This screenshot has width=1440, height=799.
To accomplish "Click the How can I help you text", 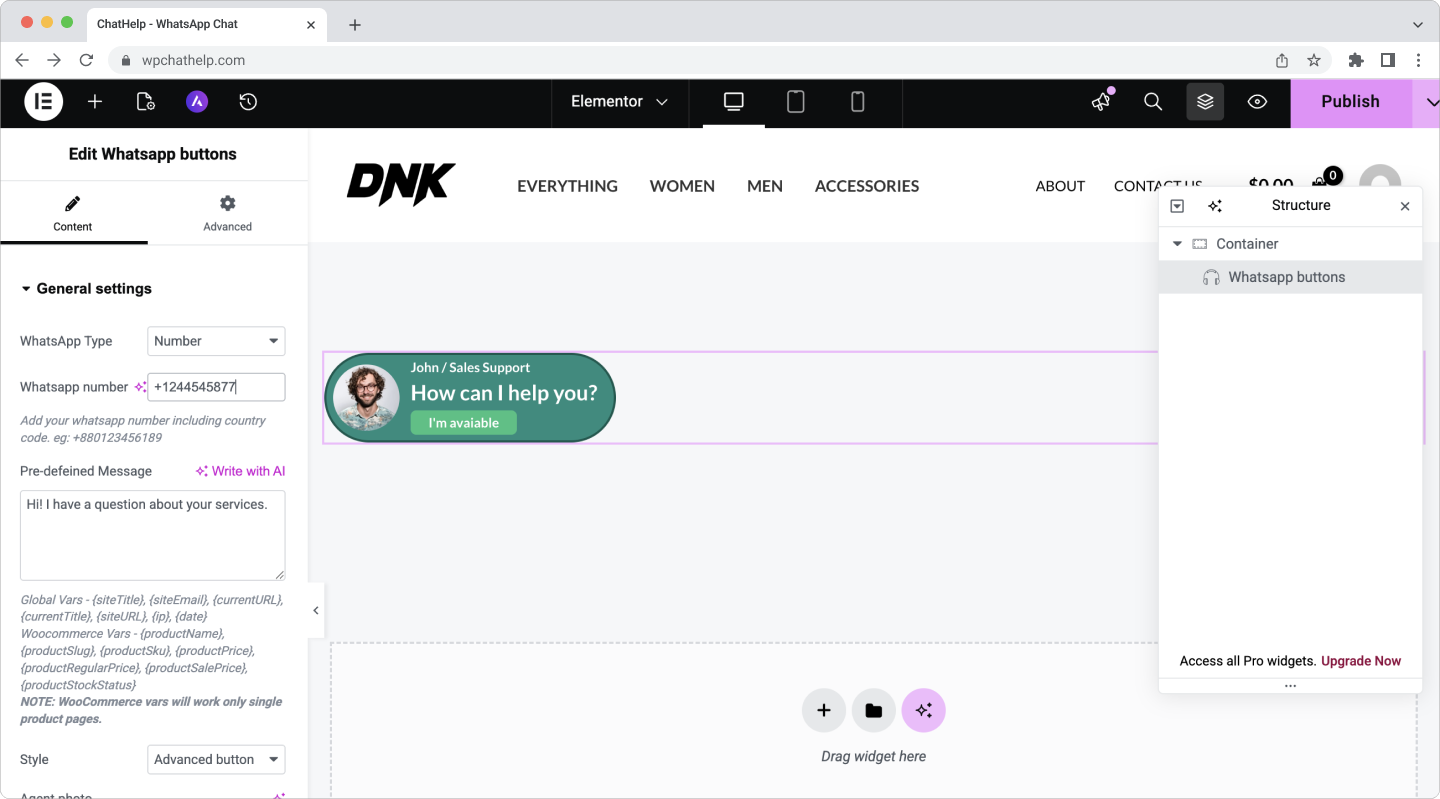I will pos(504,393).
